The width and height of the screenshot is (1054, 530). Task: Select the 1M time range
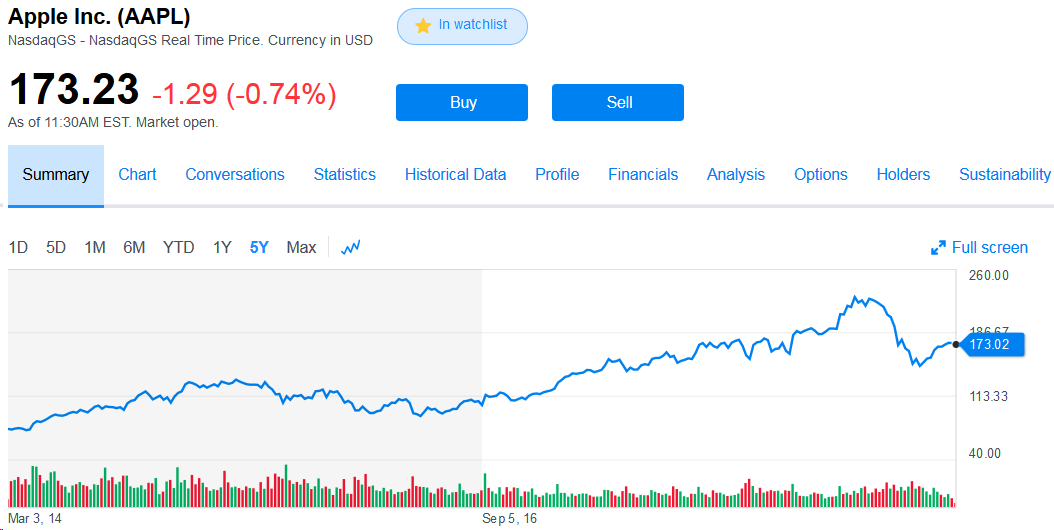95,248
